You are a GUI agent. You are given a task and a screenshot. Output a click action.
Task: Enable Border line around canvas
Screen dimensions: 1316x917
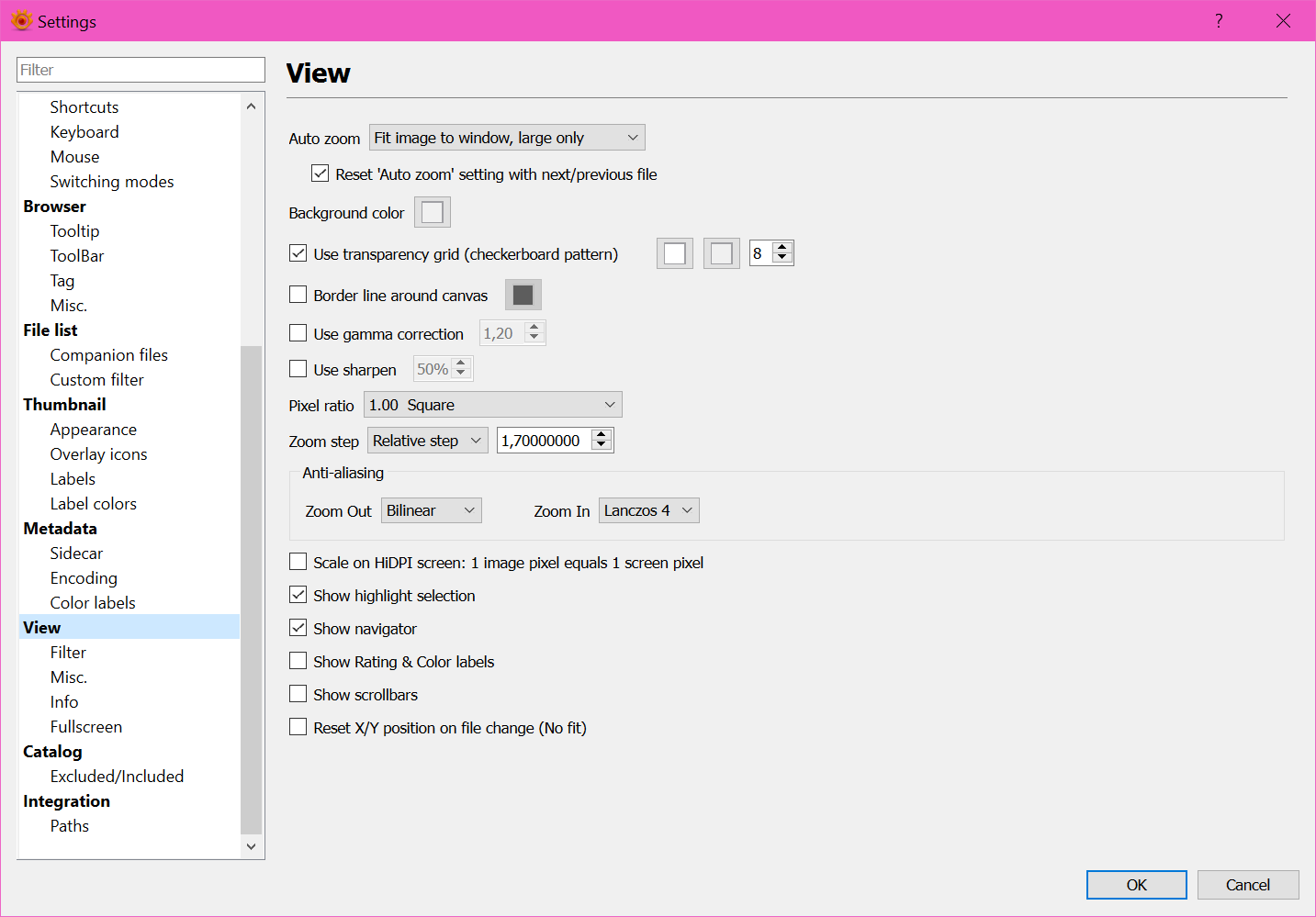298,294
